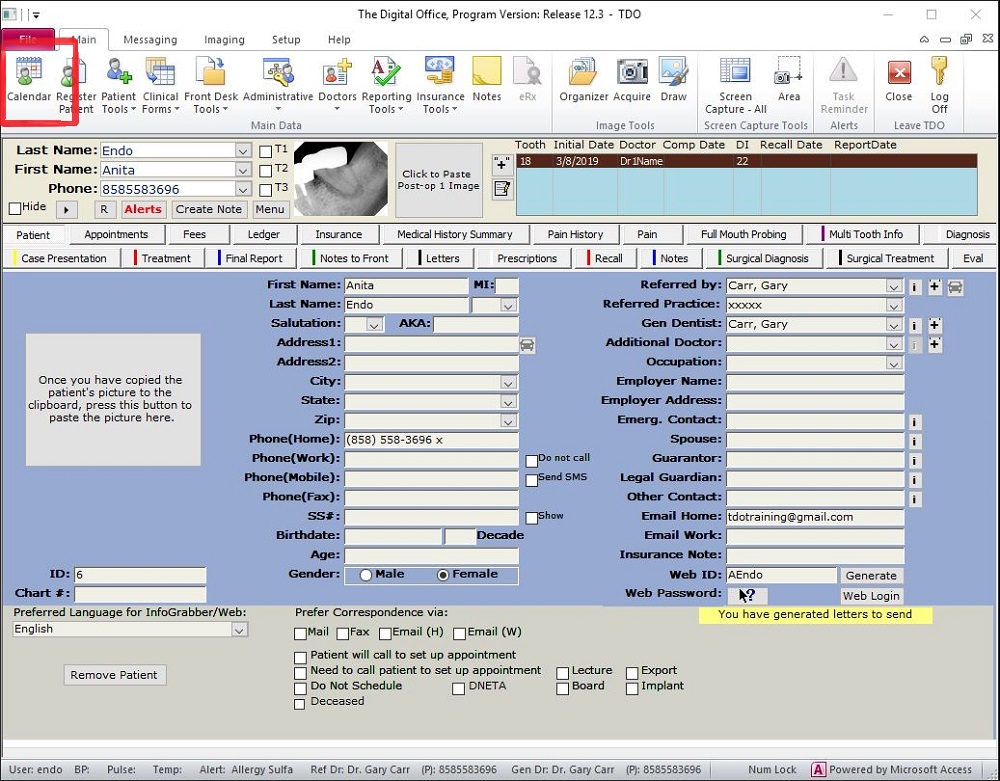Open the Medical History Summary tab
Viewport: 1000px width, 781px height.
[454, 235]
